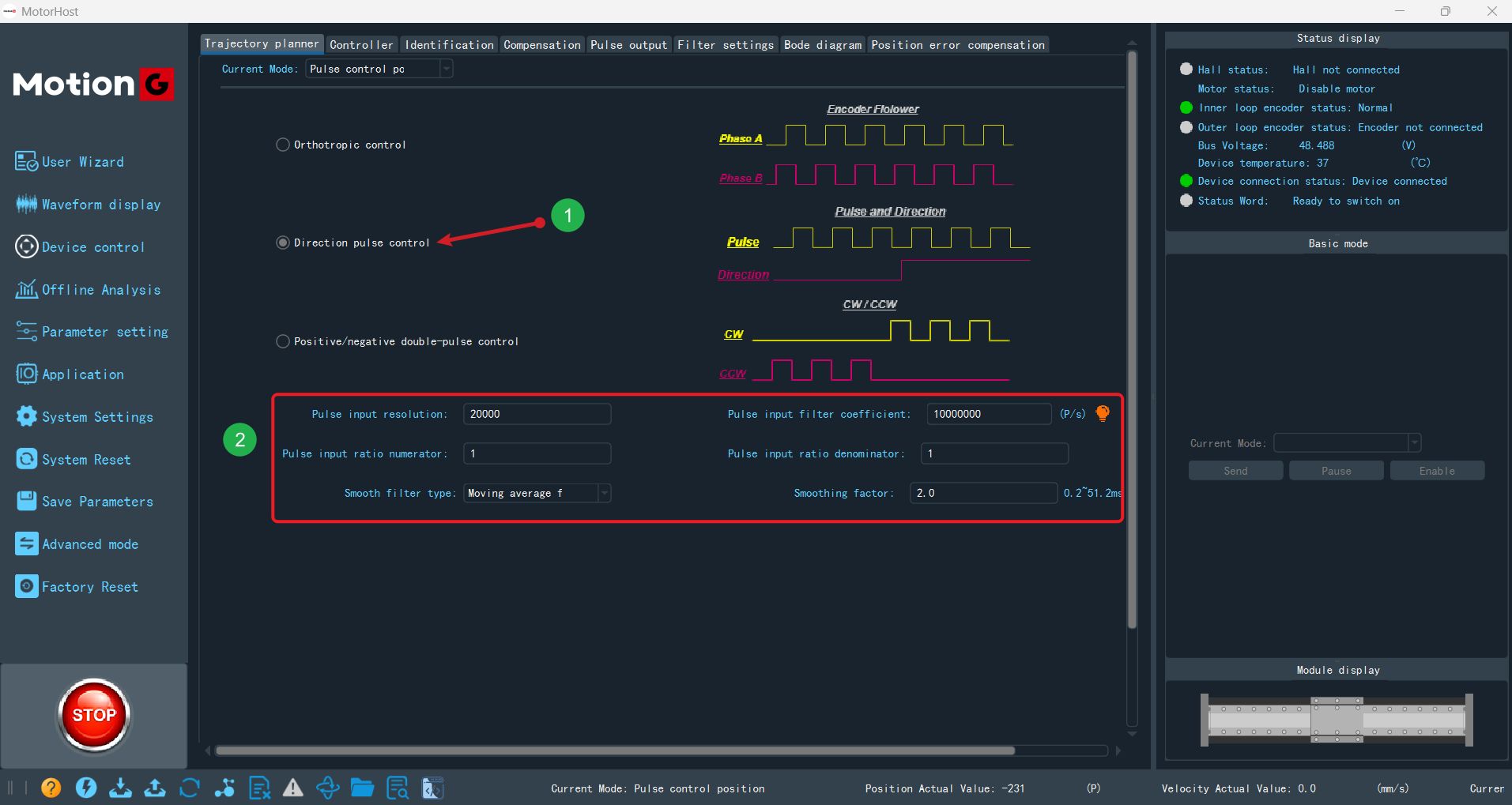This screenshot has width=1512, height=805.
Task: Switch to the Bode diagram tab
Action: pyautogui.click(x=823, y=45)
